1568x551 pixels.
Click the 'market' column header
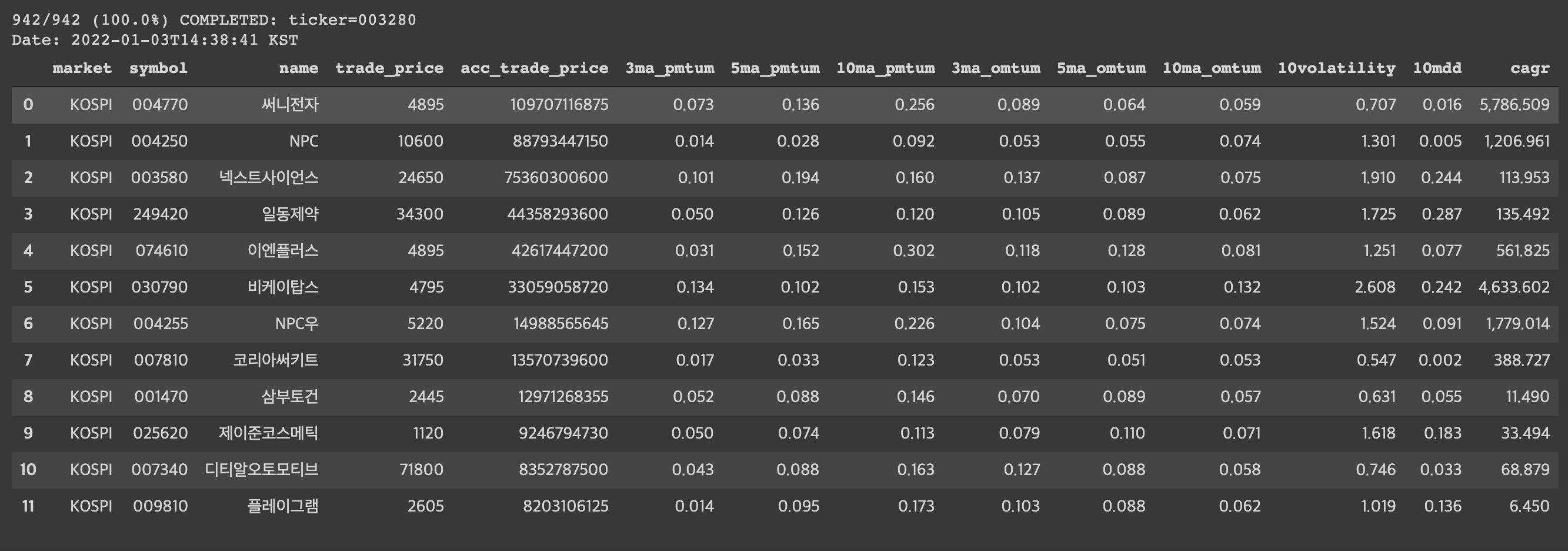82,68
